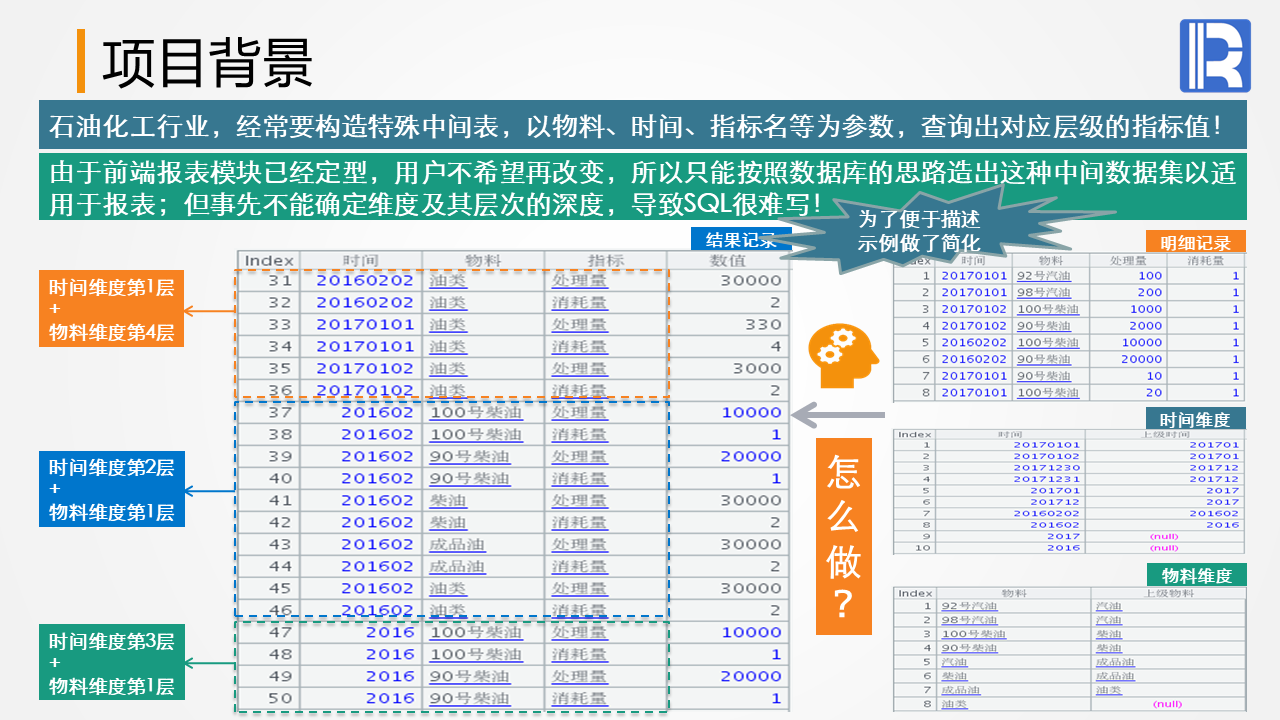Screen dimensions: 1280x720
Task: Click date 20160202 in result row 31
Action: coord(365,281)
